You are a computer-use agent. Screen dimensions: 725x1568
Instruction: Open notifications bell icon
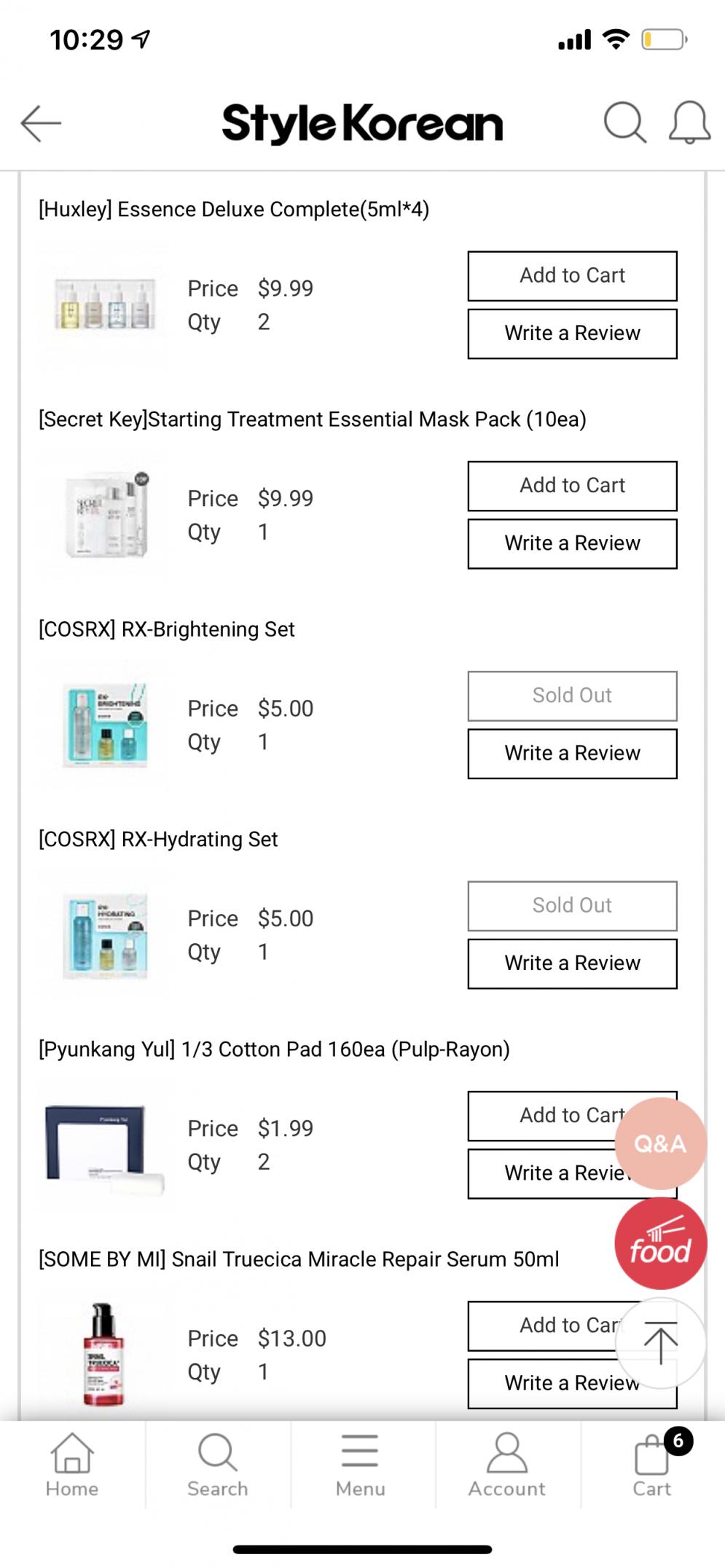[x=689, y=122]
